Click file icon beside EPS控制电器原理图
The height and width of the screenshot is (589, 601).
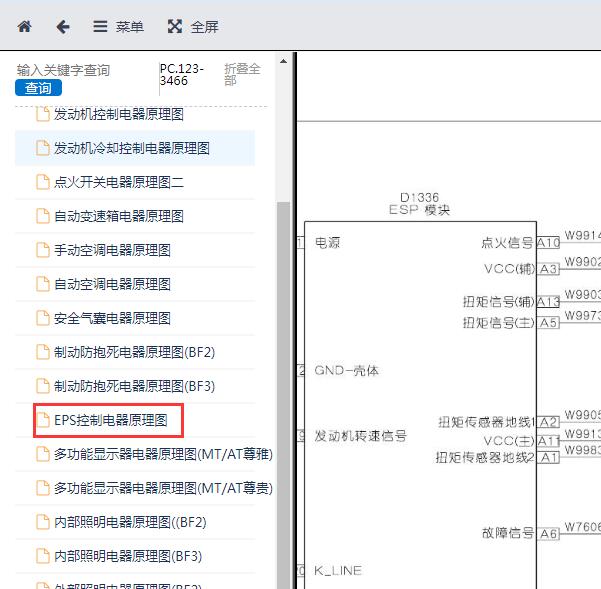[43, 420]
